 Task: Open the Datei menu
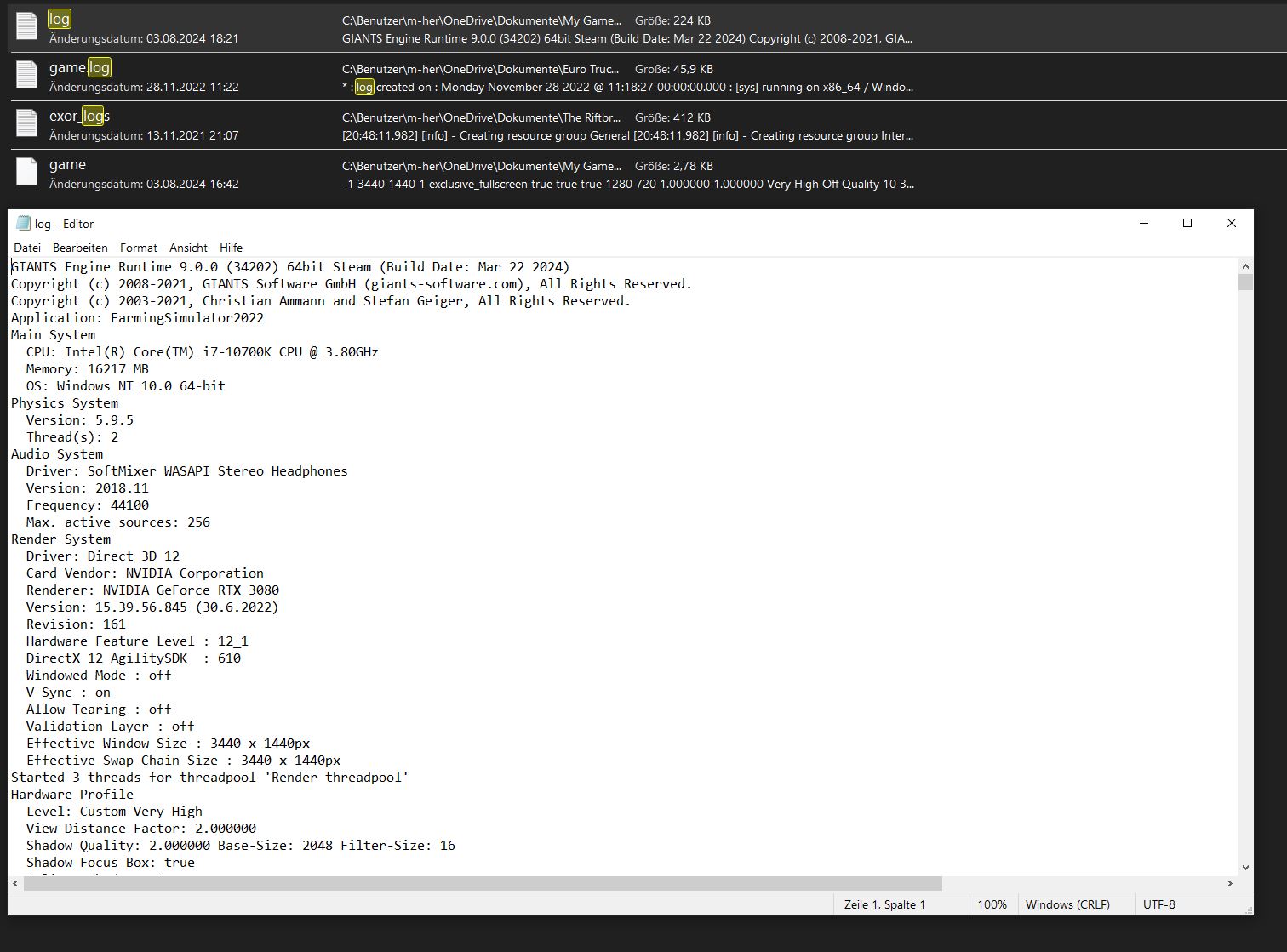coord(27,248)
